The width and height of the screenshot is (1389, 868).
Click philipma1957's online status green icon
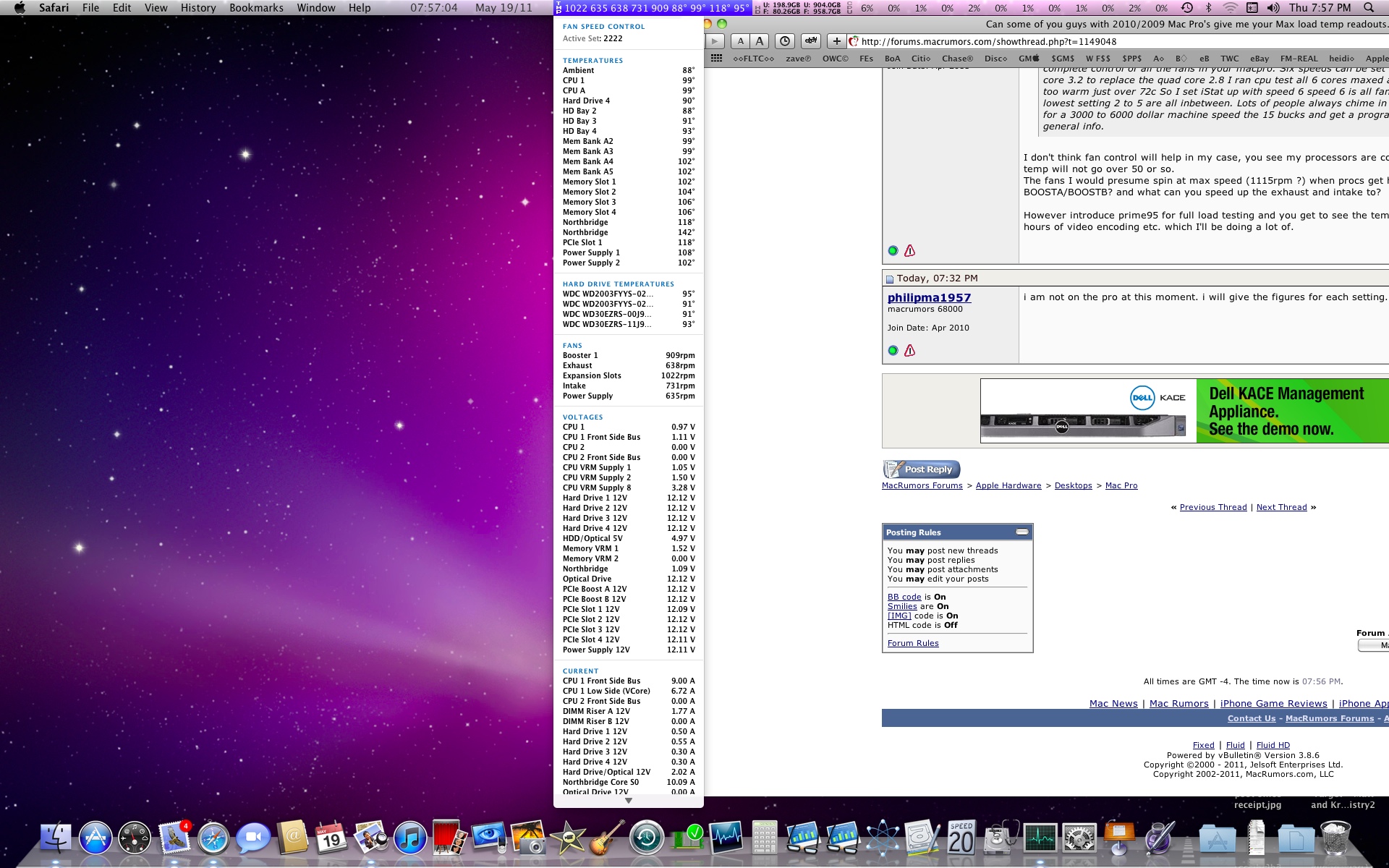(893, 351)
